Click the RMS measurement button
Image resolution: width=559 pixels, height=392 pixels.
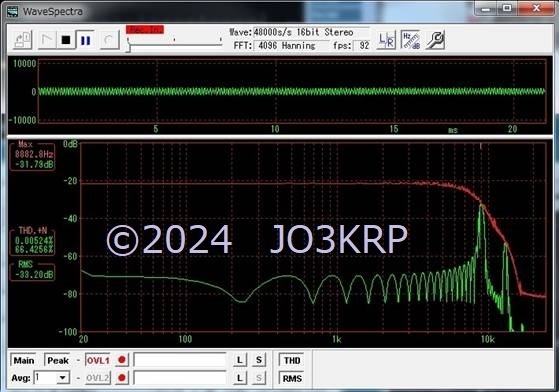(292, 378)
